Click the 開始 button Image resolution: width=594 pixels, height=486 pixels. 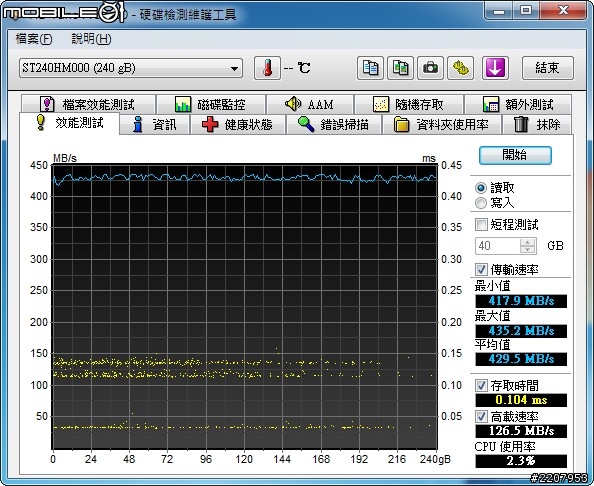coord(515,155)
